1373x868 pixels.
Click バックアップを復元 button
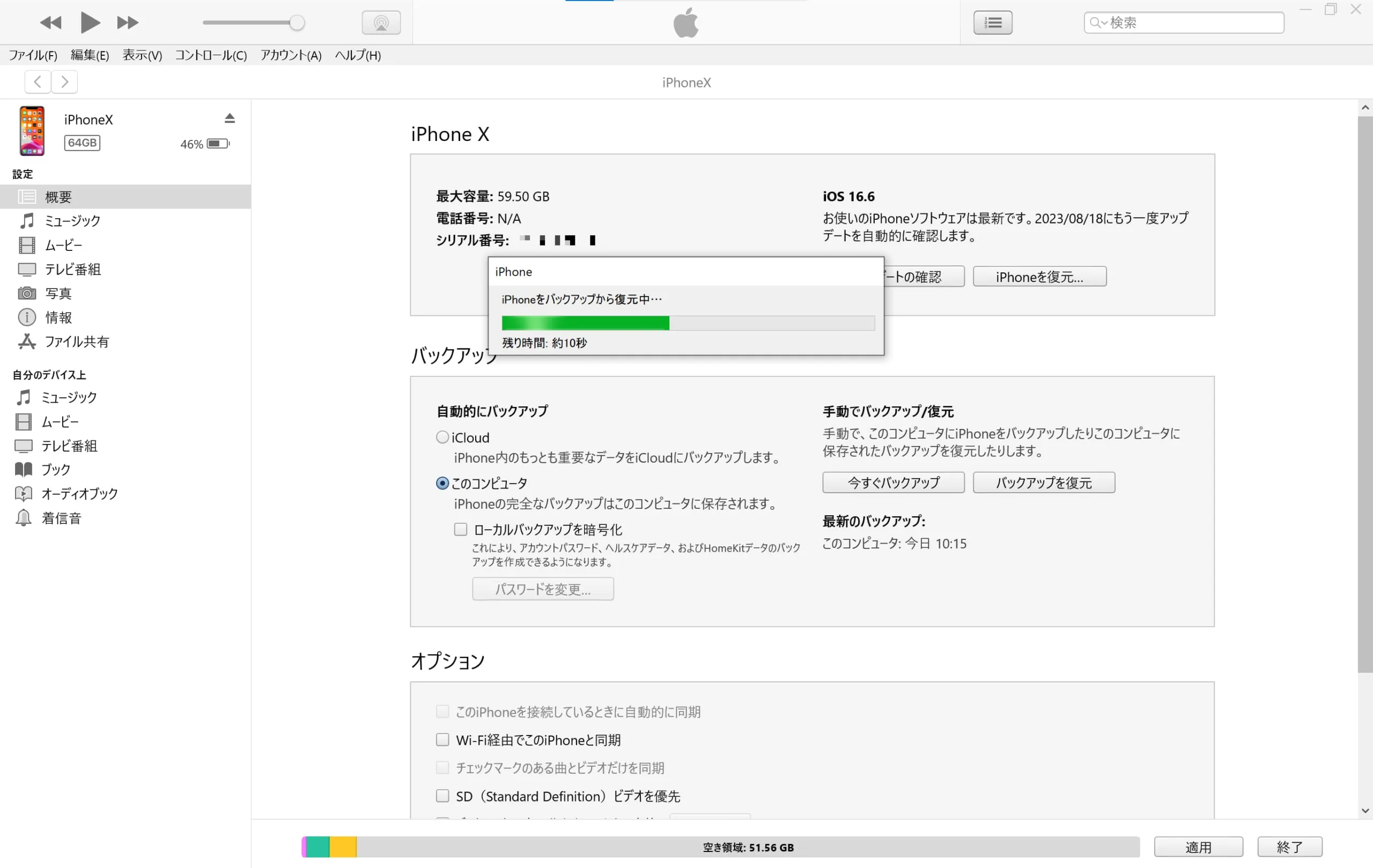point(1044,483)
